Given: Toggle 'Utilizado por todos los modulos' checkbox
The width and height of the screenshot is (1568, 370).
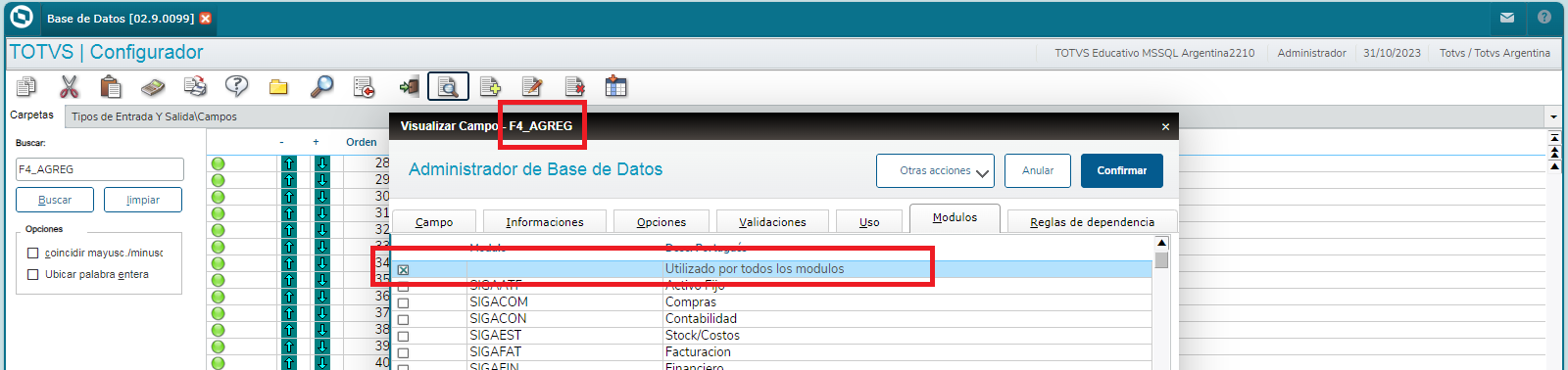Looking at the screenshot, I should point(403,269).
